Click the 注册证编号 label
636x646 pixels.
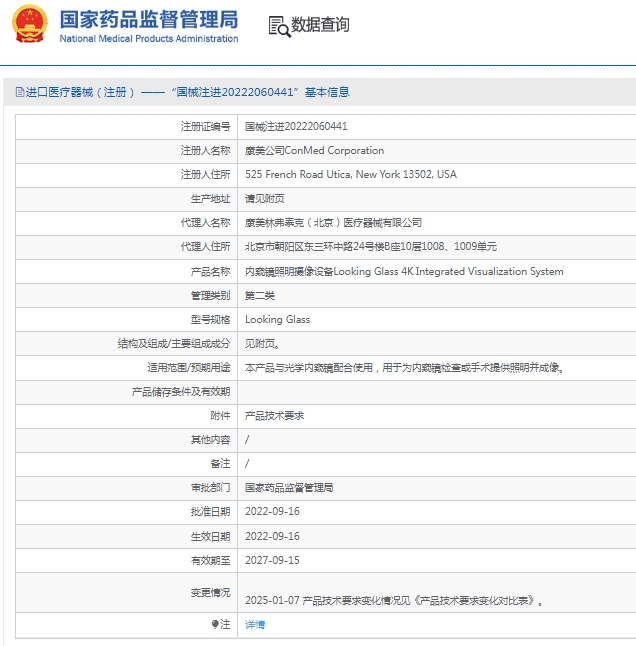[x=206, y=126]
